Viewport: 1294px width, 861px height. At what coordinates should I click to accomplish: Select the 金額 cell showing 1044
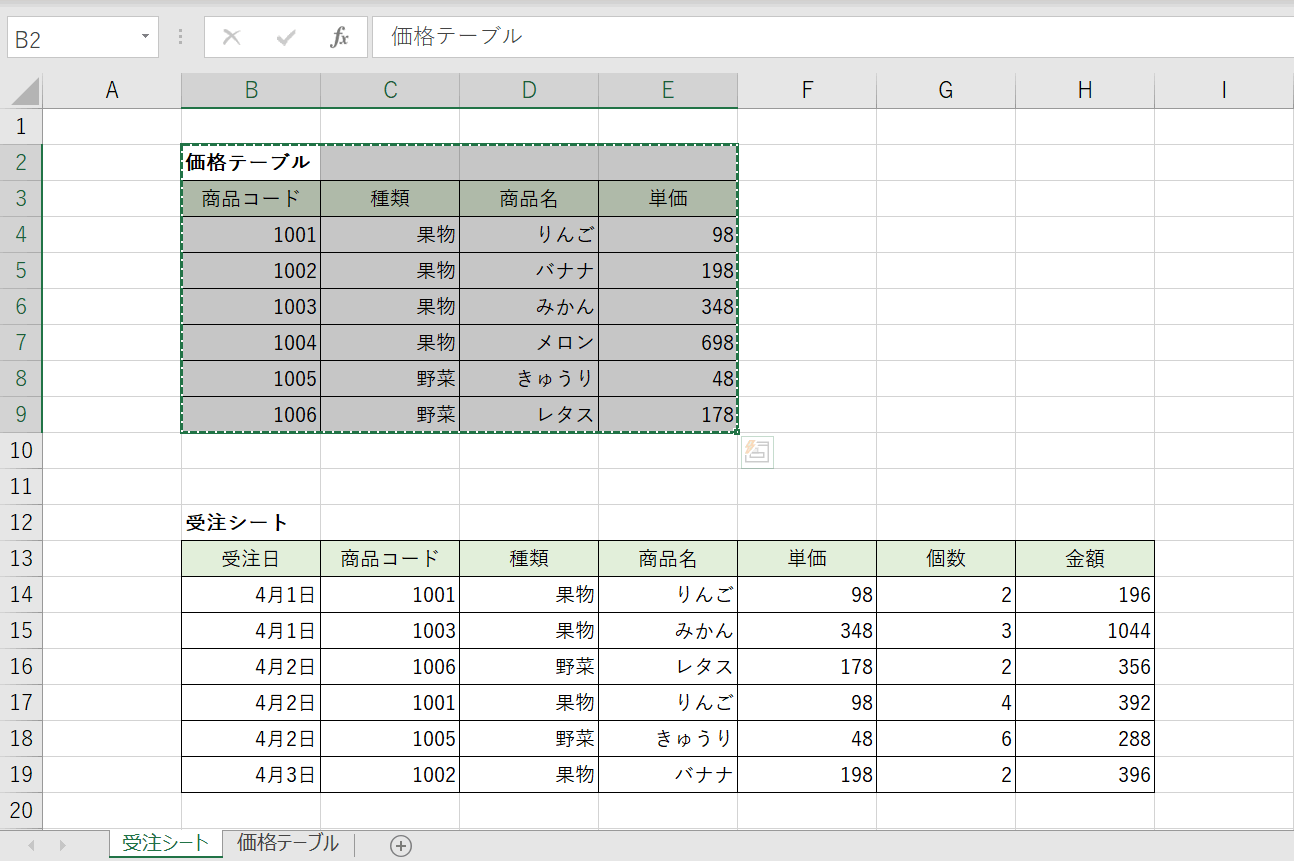pyautogui.click(x=1084, y=630)
